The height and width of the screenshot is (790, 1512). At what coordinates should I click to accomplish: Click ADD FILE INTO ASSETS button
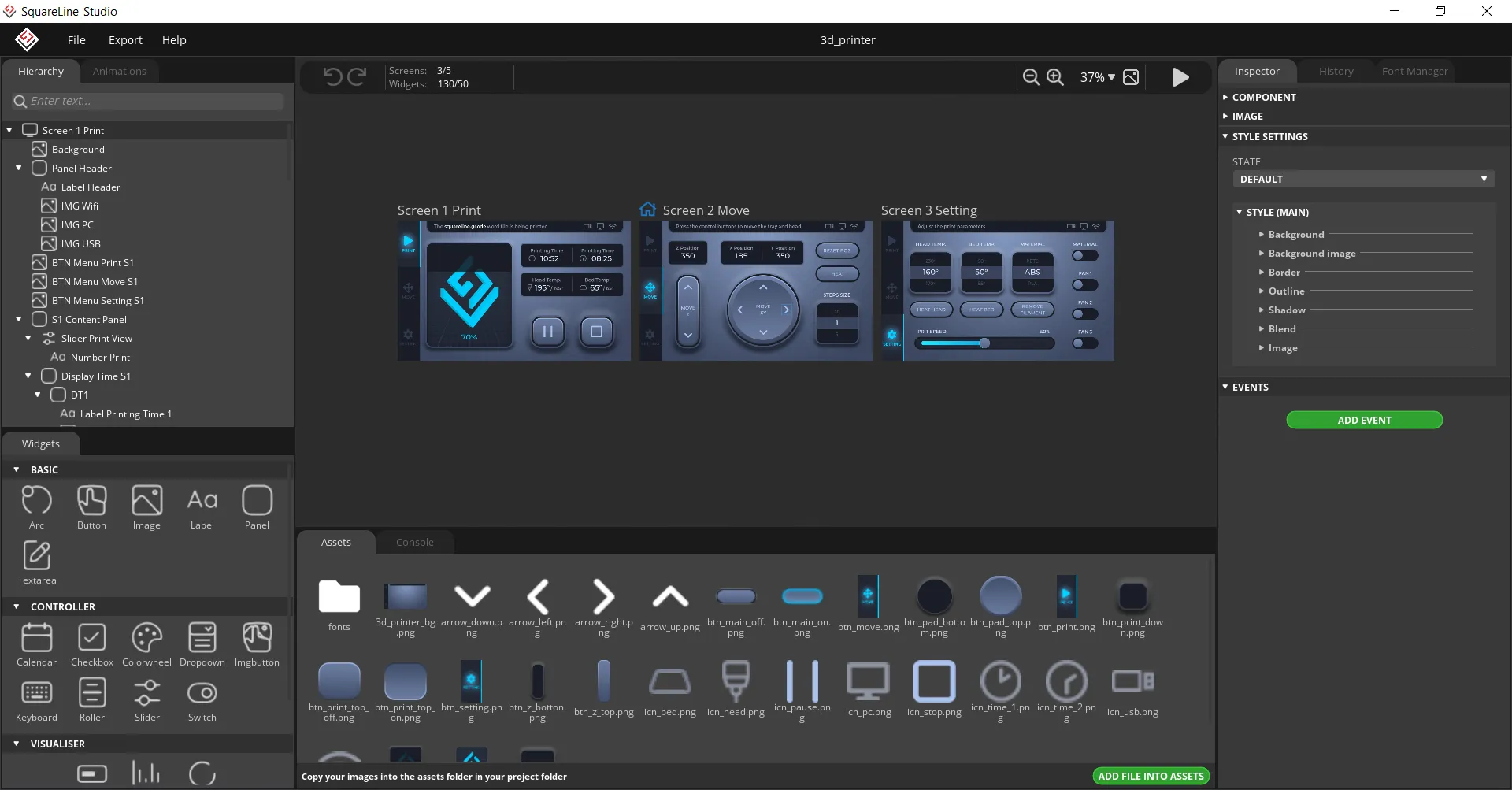tap(1151, 777)
